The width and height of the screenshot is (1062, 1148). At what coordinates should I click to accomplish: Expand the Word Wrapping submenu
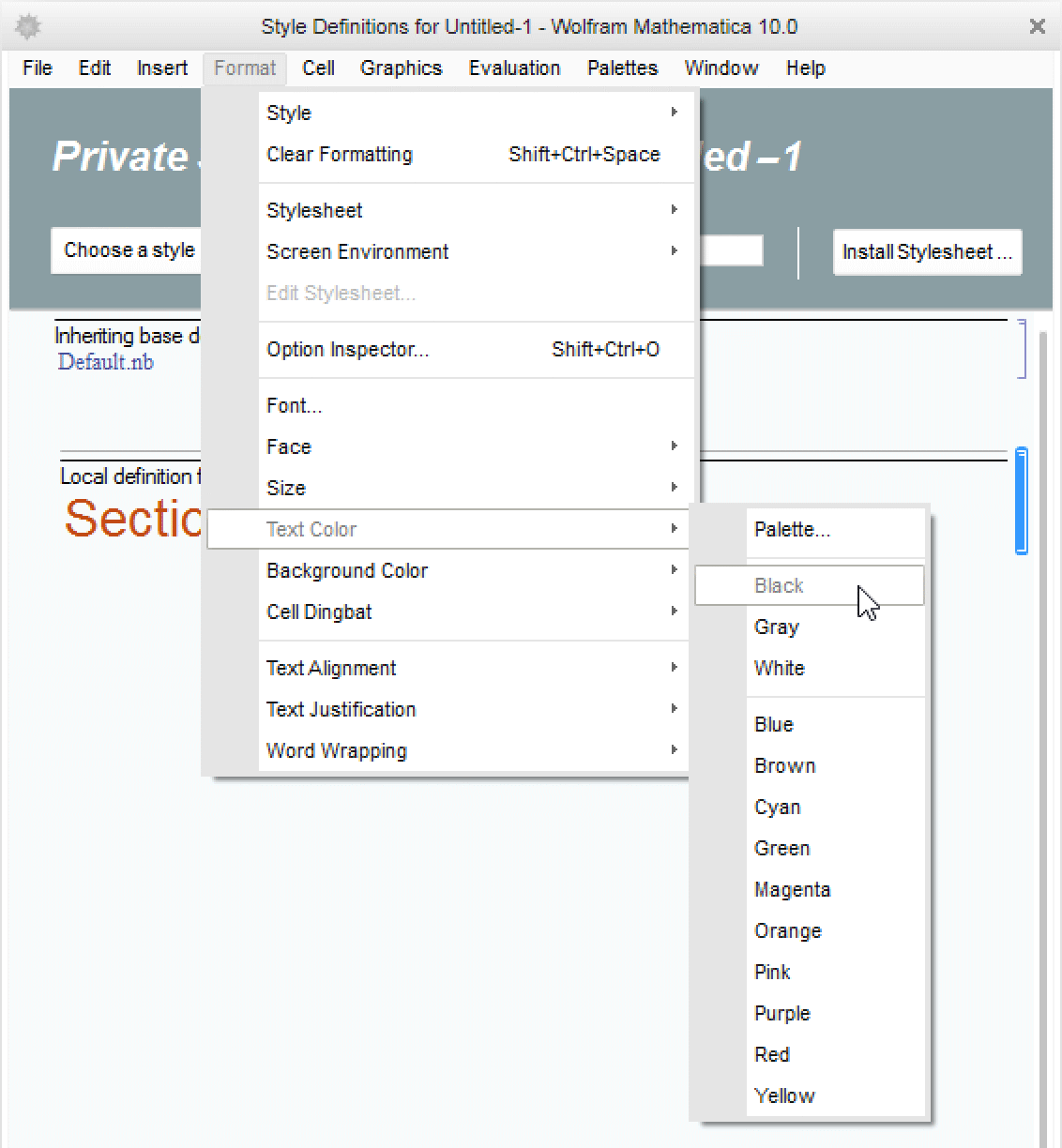[674, 750]
